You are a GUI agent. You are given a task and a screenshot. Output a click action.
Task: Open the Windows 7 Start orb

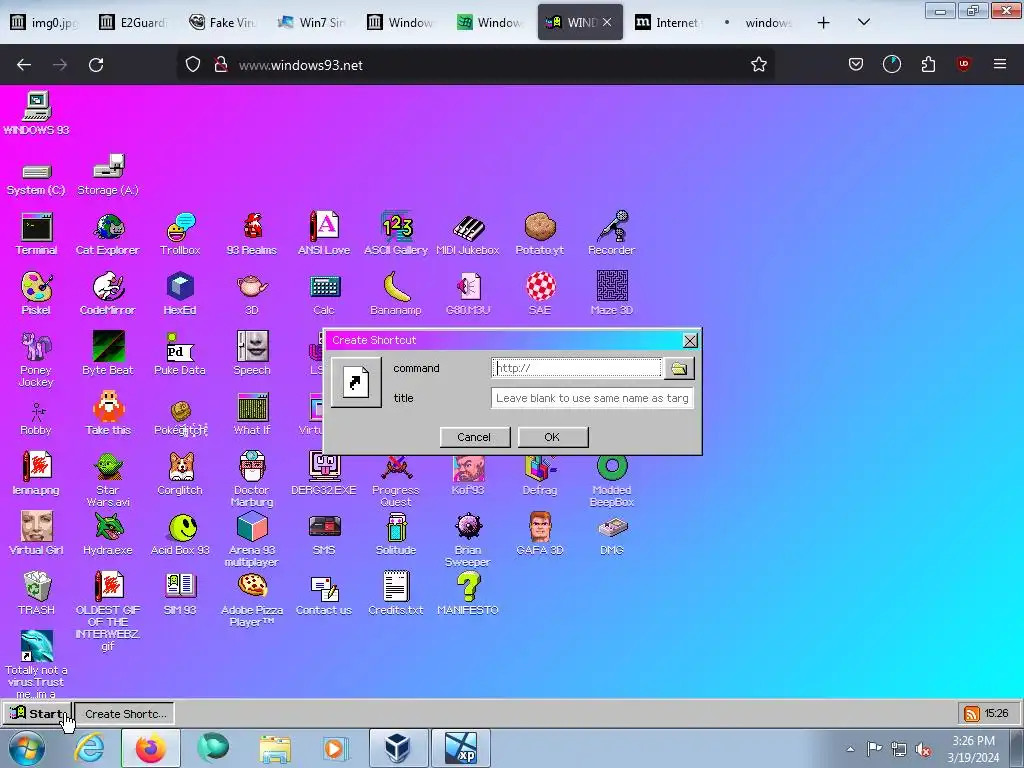point(26,748)
